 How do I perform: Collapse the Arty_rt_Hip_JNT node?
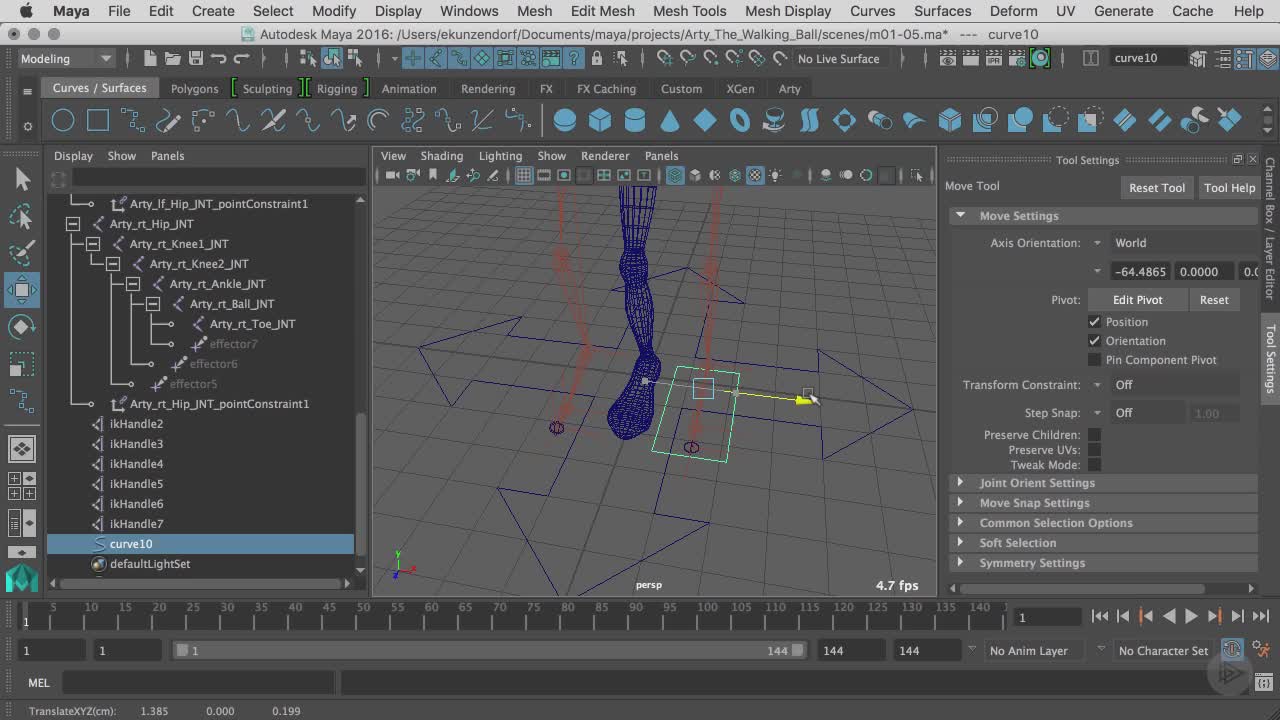click(73, 224)
